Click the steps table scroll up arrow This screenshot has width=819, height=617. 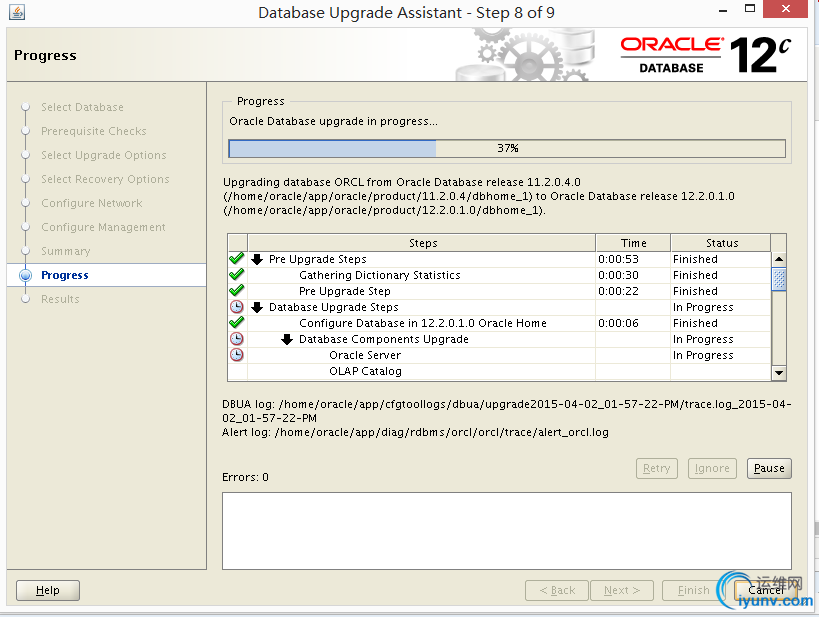(779, 259)
